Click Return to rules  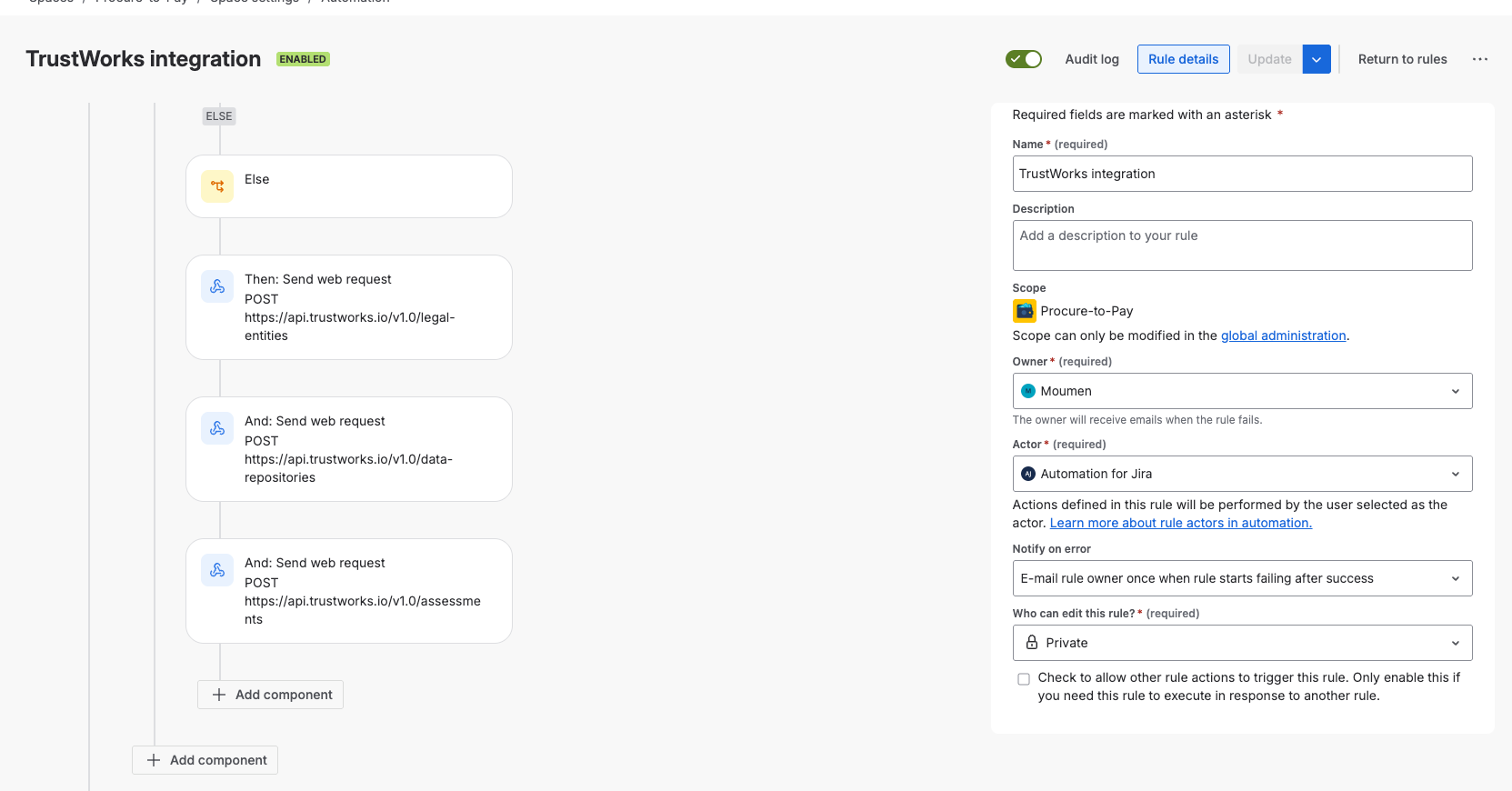click(x=1402, y=59)
